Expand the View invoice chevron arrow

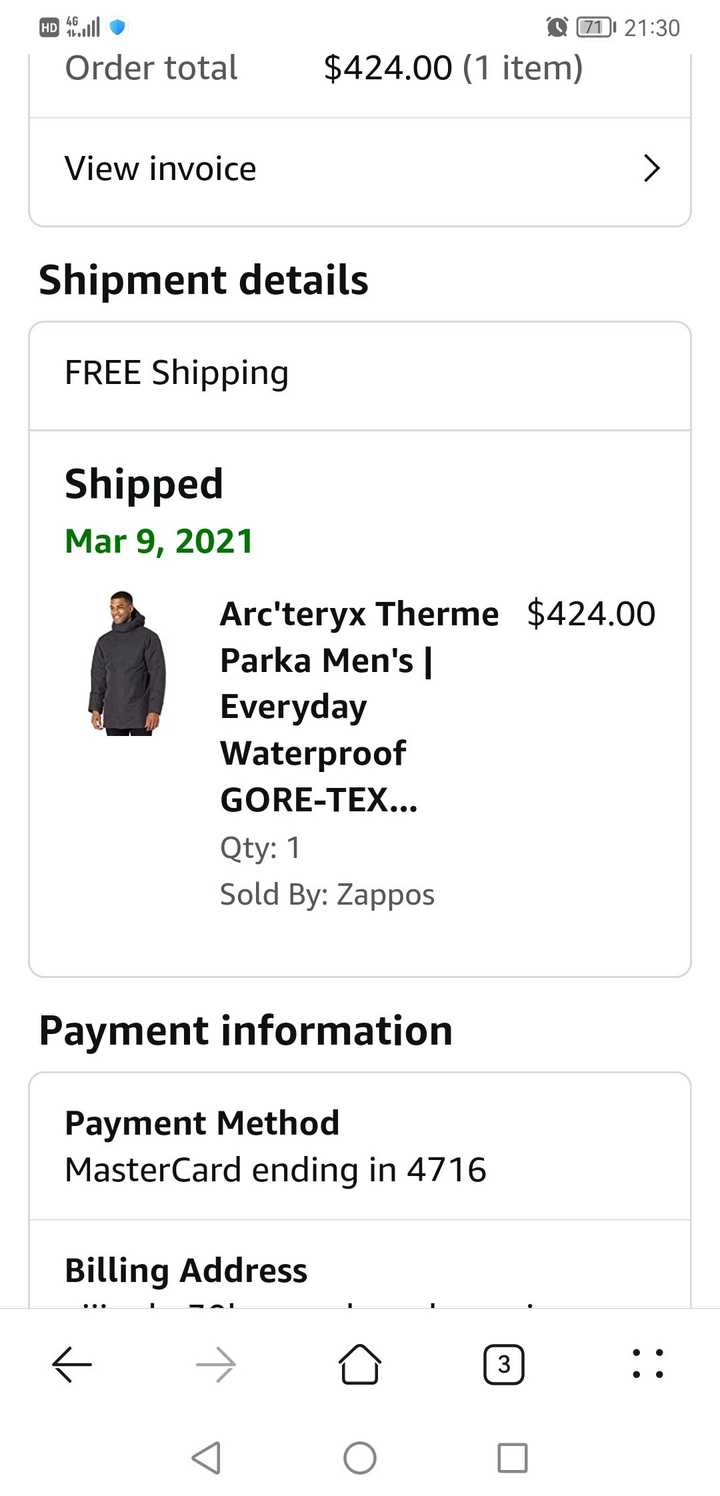tap(652, 168)
